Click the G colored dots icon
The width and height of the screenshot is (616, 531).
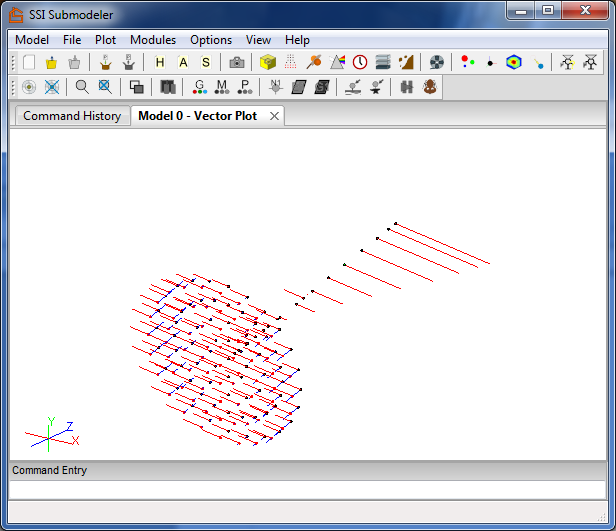pyautogui.click(x=199, y=87)
